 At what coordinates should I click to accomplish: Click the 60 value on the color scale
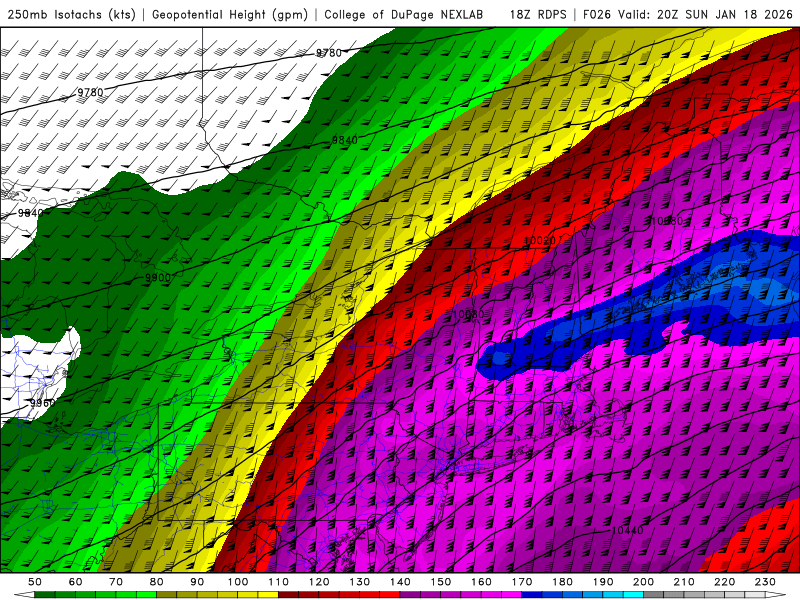(x=76, y=582)
